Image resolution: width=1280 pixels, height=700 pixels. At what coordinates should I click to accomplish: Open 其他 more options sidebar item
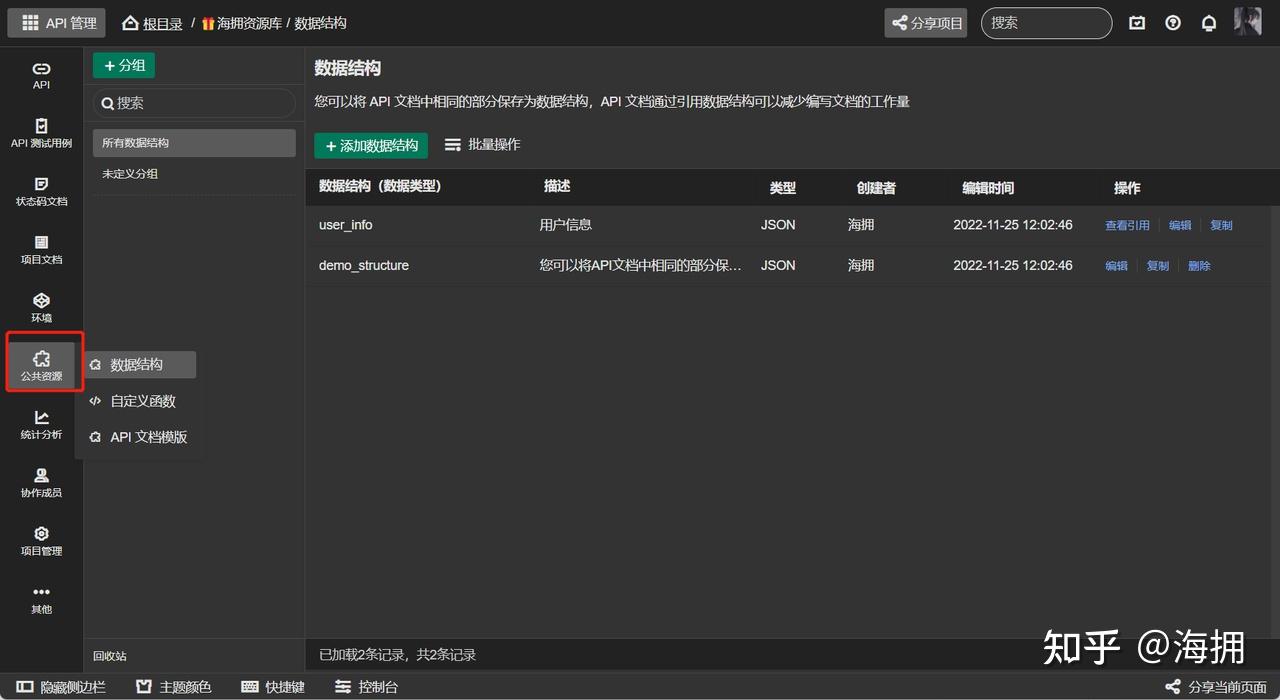[x=41, y=599]
